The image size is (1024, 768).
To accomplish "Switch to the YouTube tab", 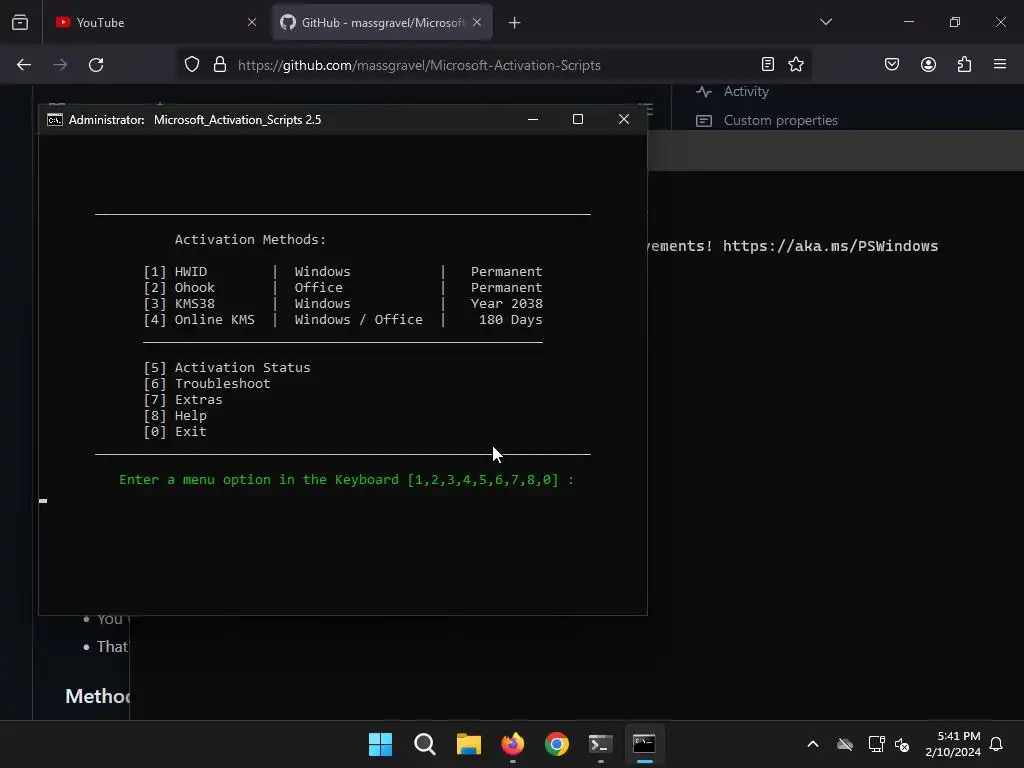I will pyautogui.click(x=155, y=22).
